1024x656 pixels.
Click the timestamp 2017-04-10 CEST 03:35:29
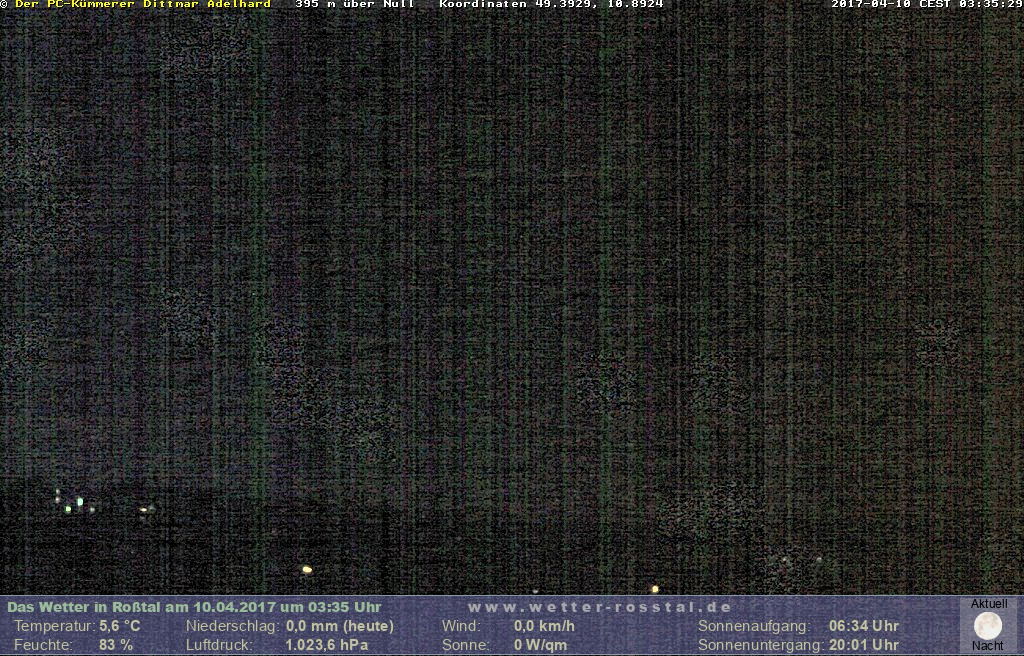click(x=927, y=4)
